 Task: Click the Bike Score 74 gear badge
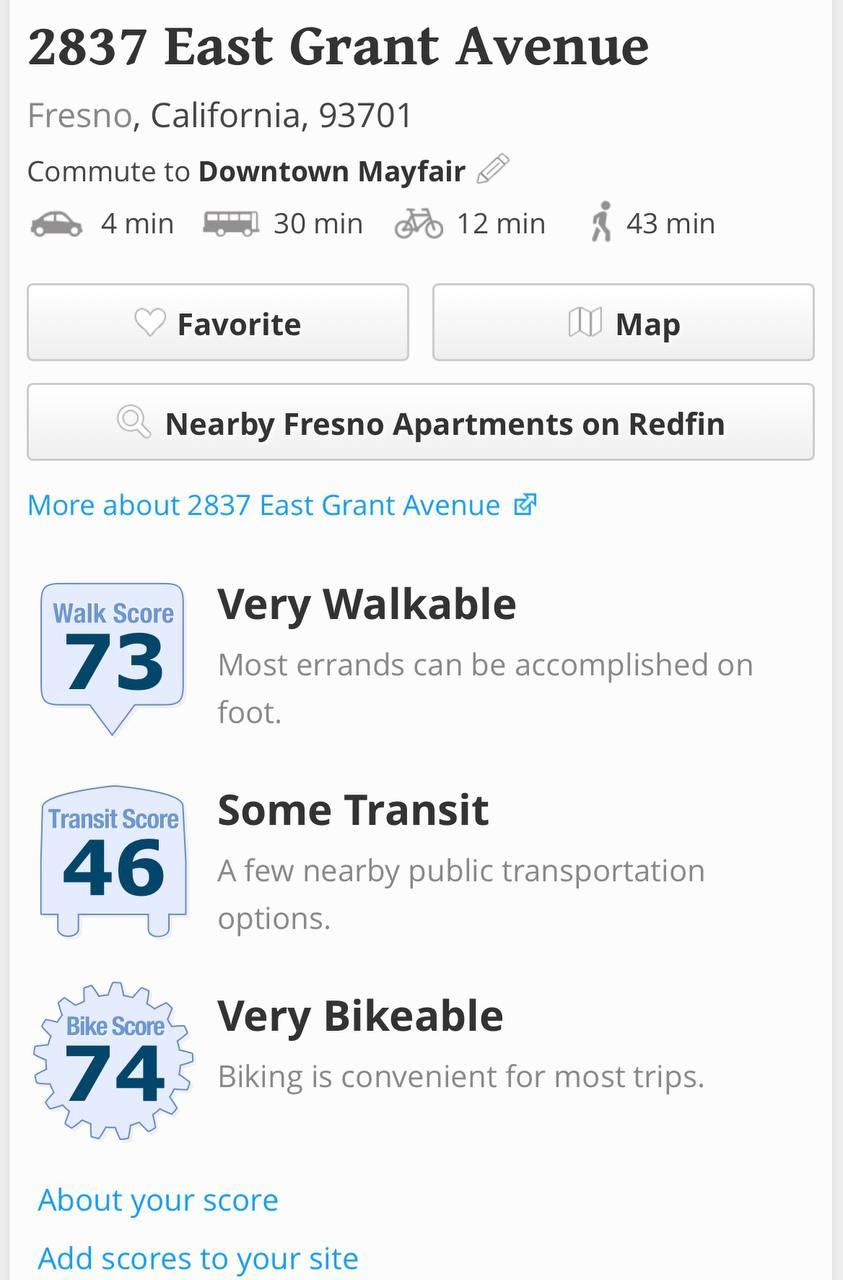[113, 1061]
